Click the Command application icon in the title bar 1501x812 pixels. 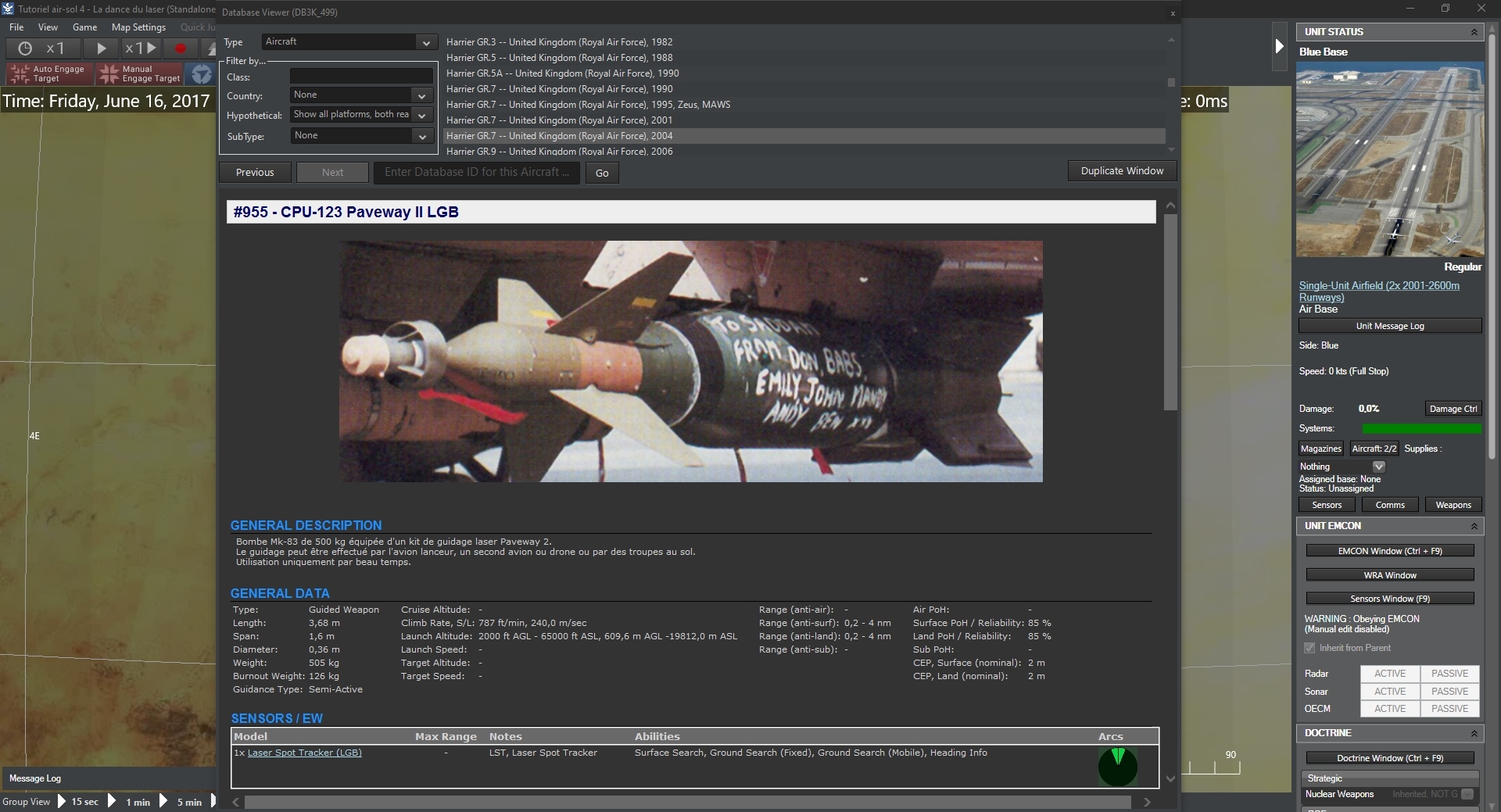(8, 9)
